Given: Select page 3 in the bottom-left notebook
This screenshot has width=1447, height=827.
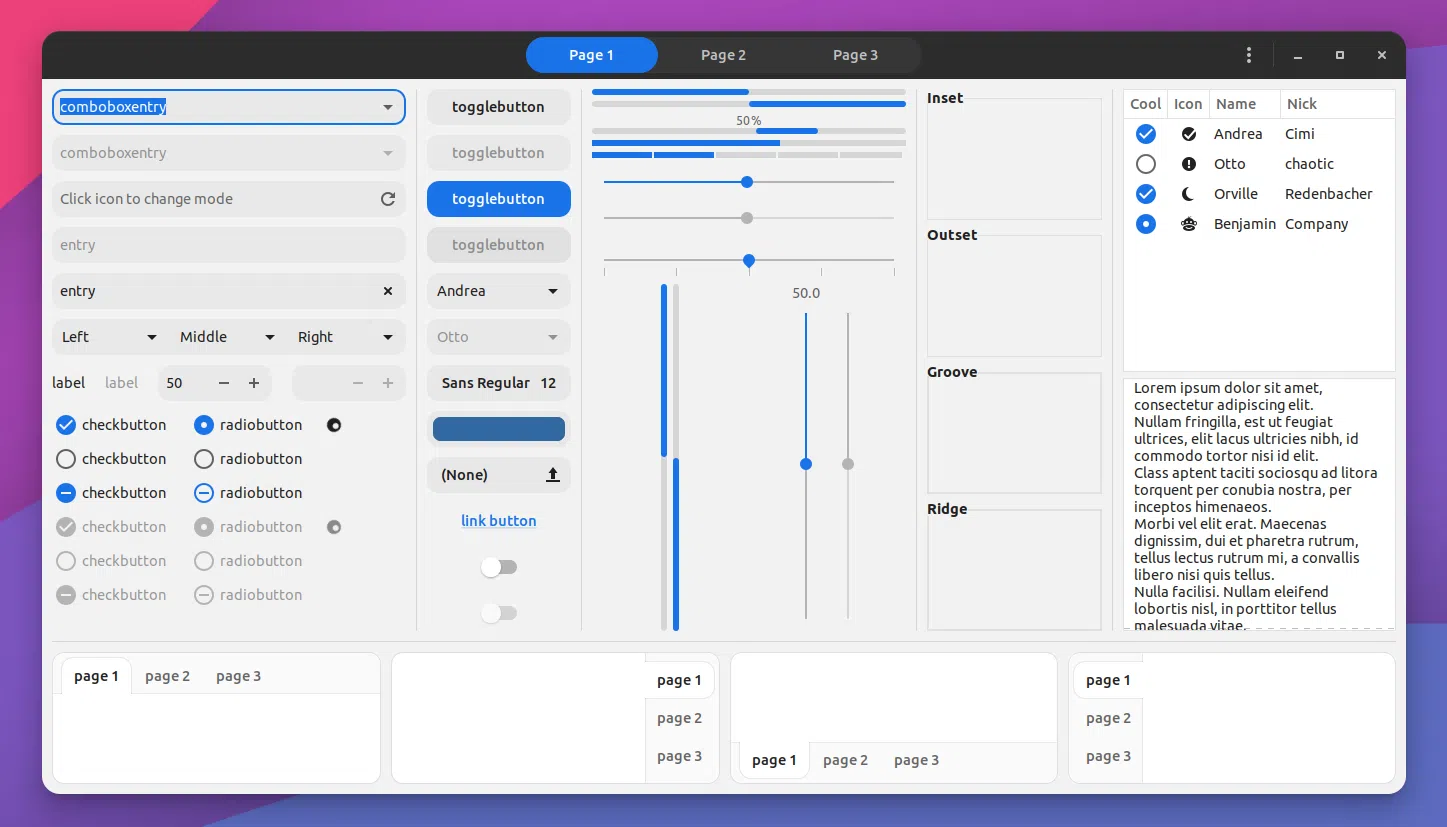Looking at the screenshot, I should (238, 676).
